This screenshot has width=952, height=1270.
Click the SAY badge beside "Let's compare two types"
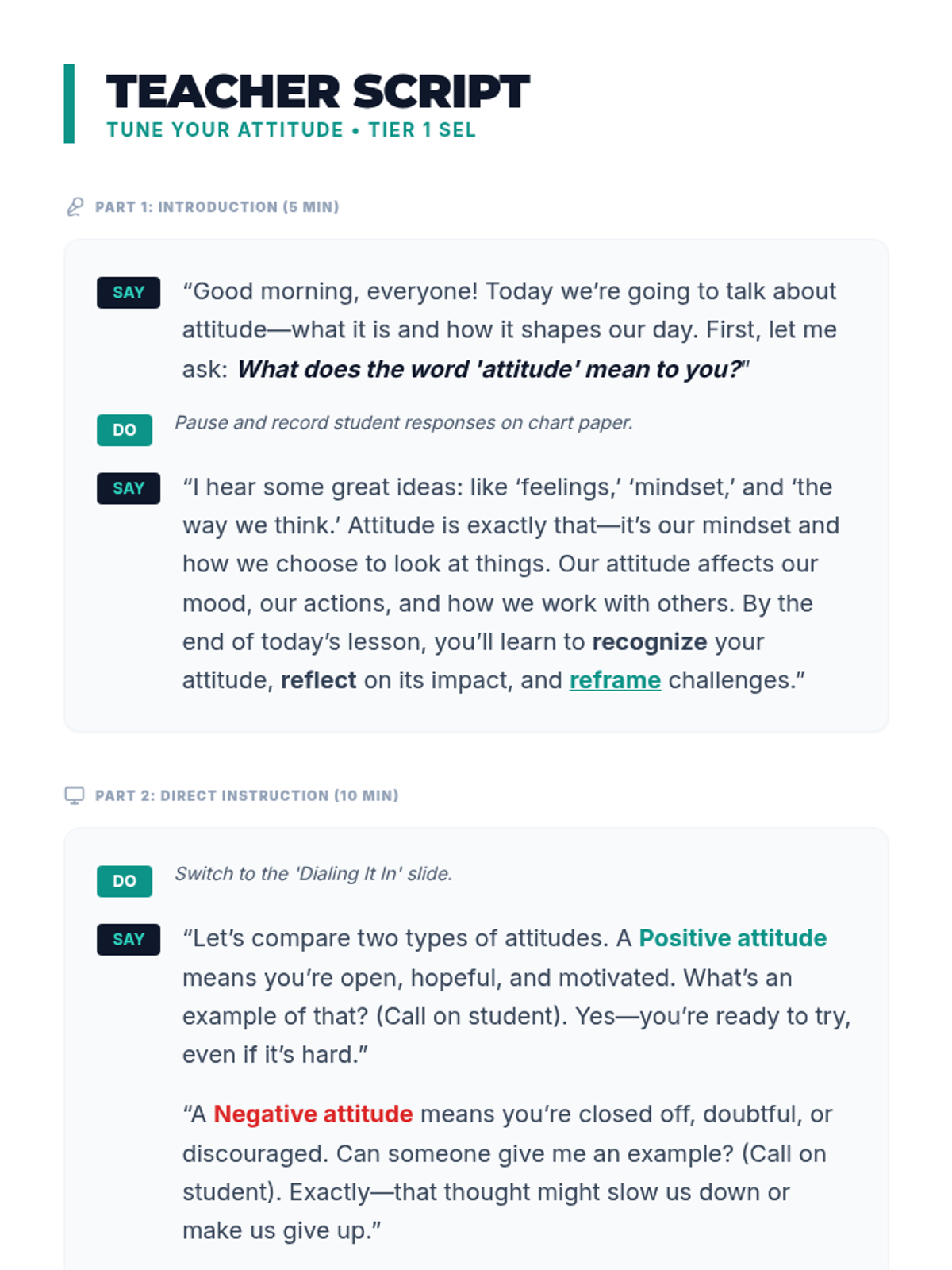(x=129, y=939)
